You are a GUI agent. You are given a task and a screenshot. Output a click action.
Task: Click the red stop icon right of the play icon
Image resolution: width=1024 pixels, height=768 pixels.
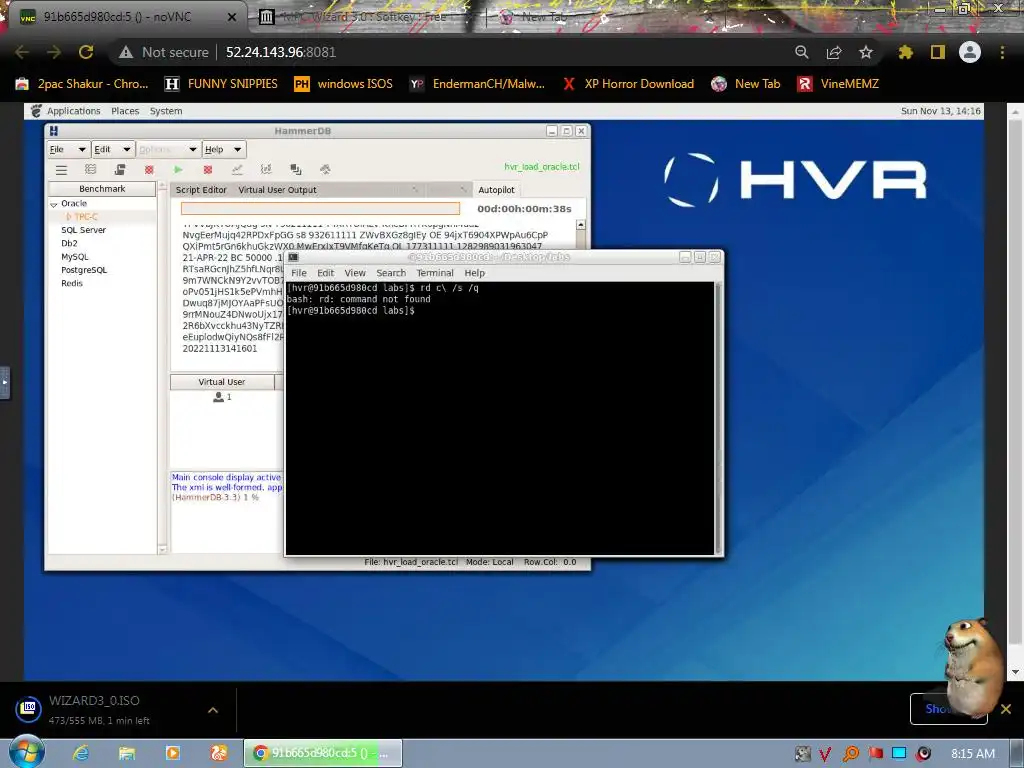(x=208, y=170)
